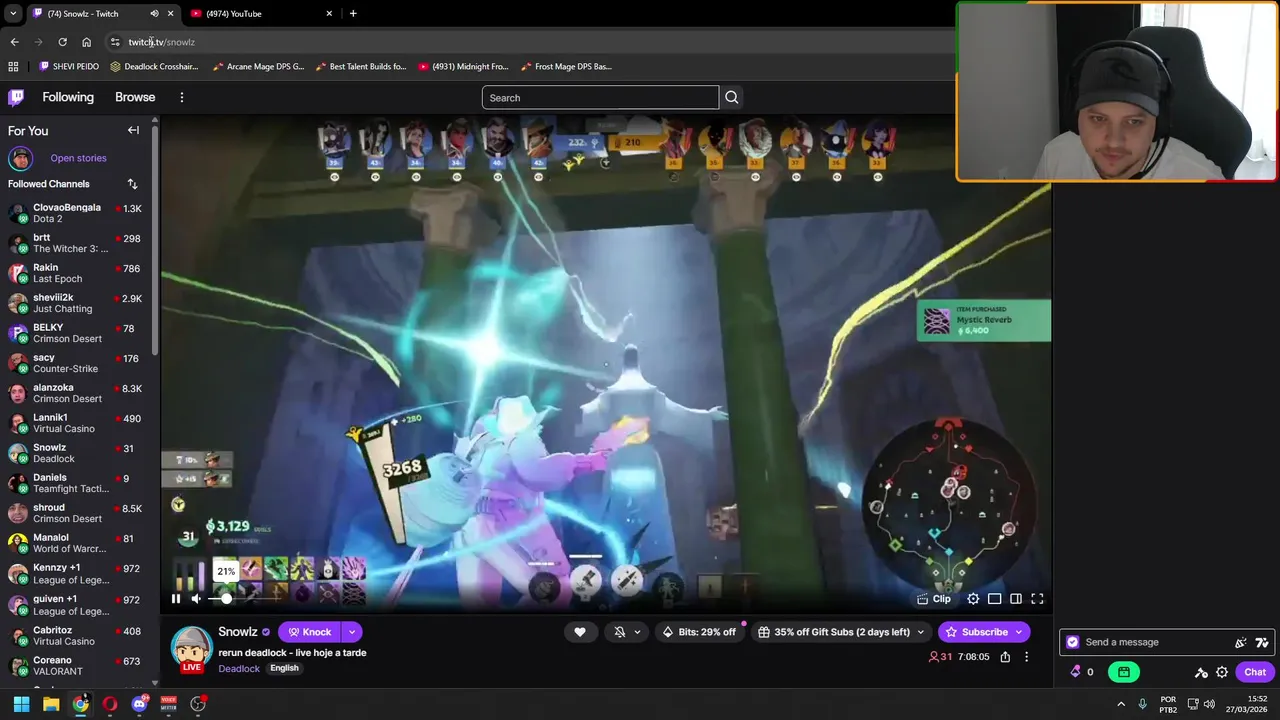Click the heart follow button
1280x720 pixels.
point(580,632)
